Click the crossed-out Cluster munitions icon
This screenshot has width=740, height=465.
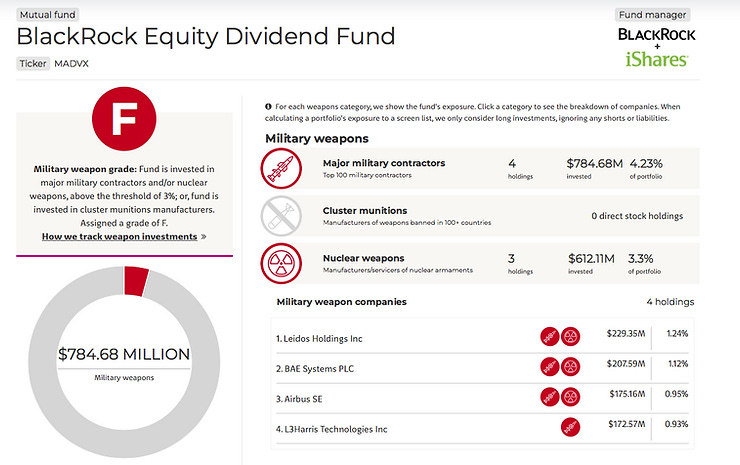(x=281, y=216)
